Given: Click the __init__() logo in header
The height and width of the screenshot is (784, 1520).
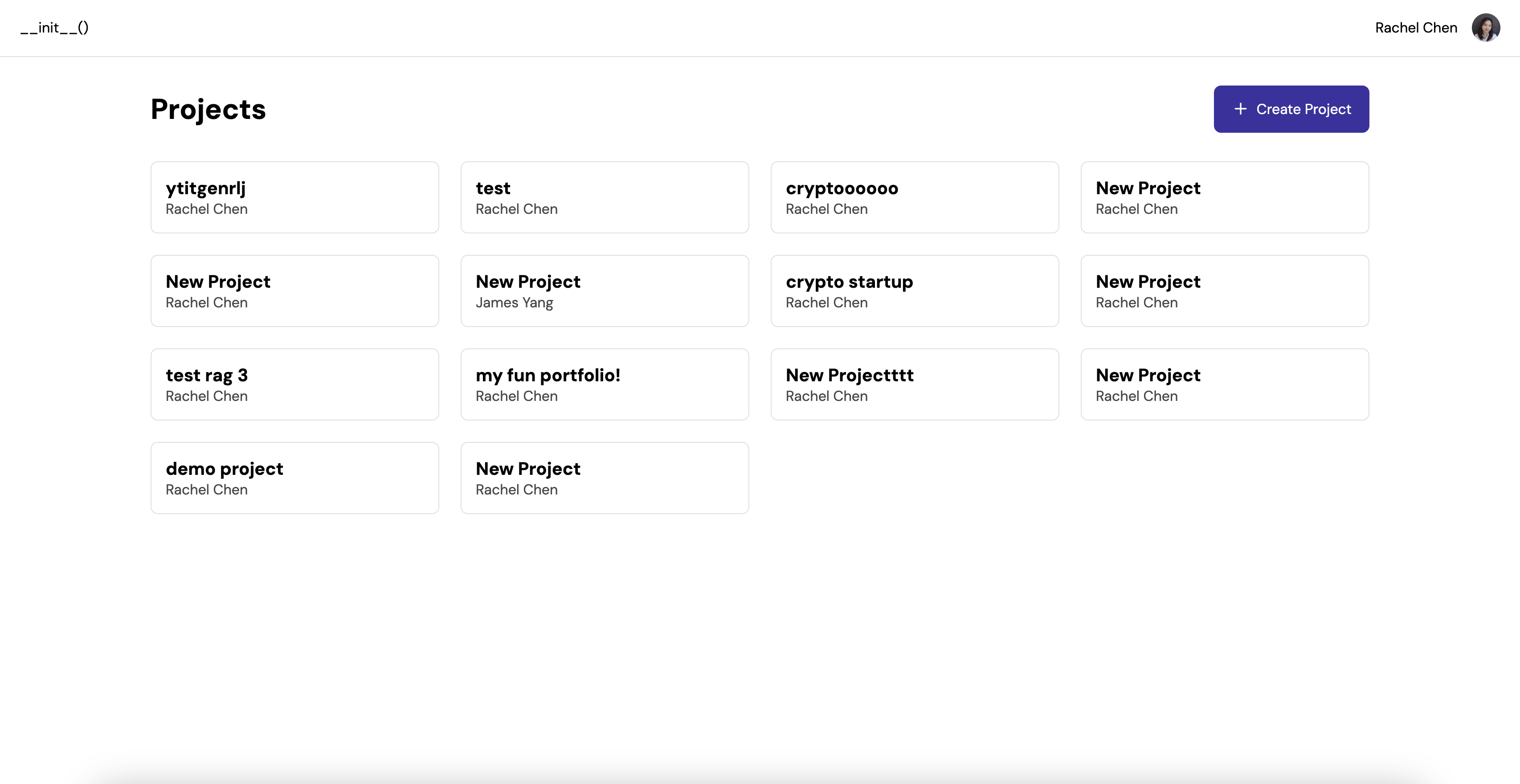Looking at the screenshot, I should tap(54, 28).
